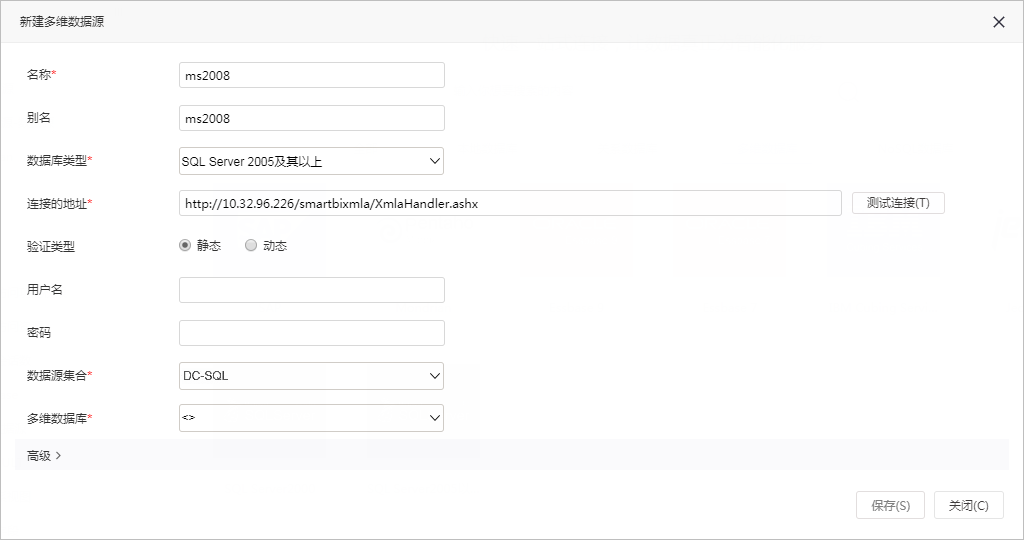The height and width of the screenshot is (540, 1024).
Task: Click the 测试连接(T) button
Action: tap(898, 203)
